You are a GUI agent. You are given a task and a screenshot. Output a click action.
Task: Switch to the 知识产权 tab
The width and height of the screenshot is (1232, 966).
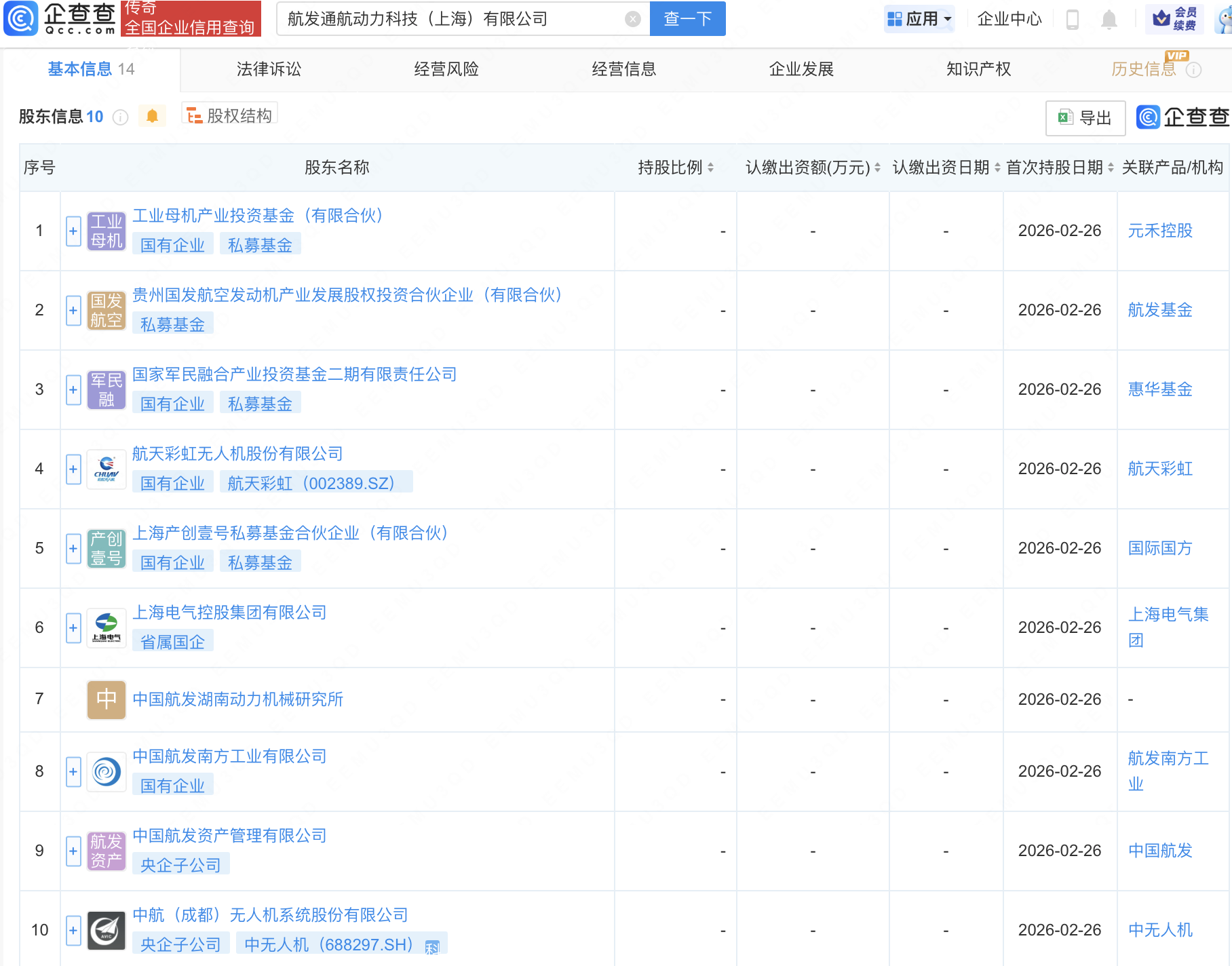978,69
